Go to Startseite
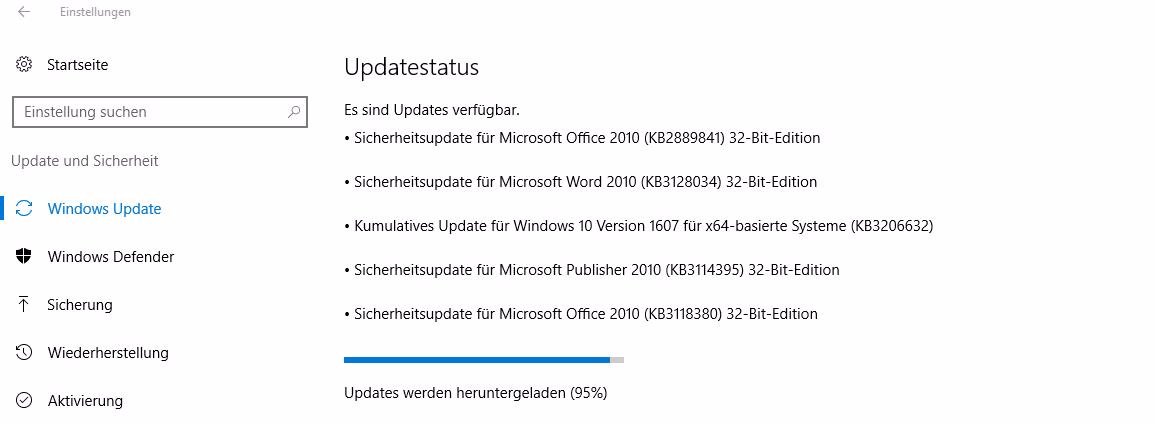The image size is (1155, 424). pos(77,65)
